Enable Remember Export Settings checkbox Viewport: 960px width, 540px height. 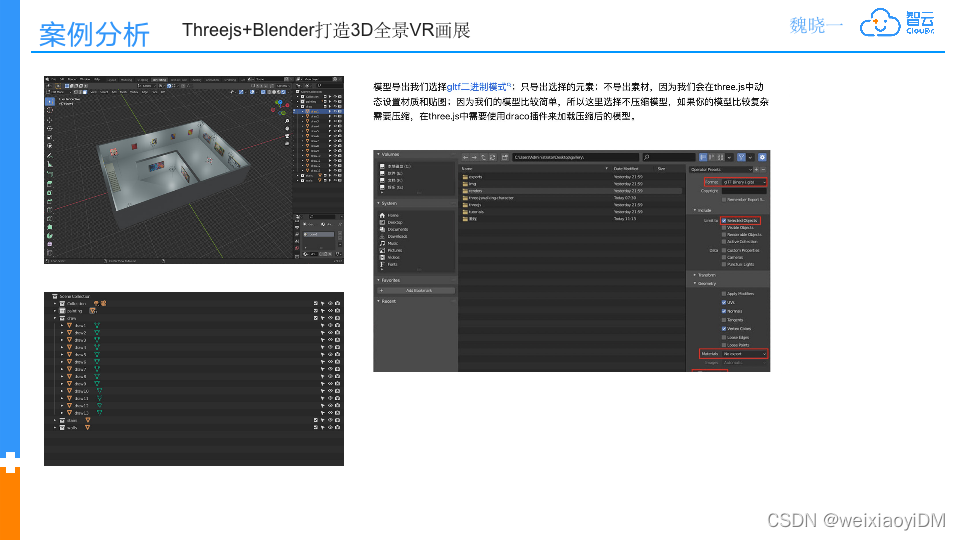click(x=724, y=200)
